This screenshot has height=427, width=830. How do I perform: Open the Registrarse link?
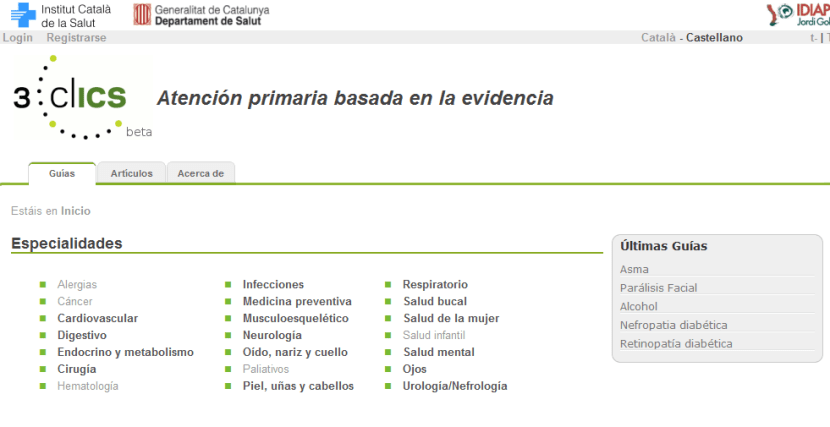(x=76, y=38)
